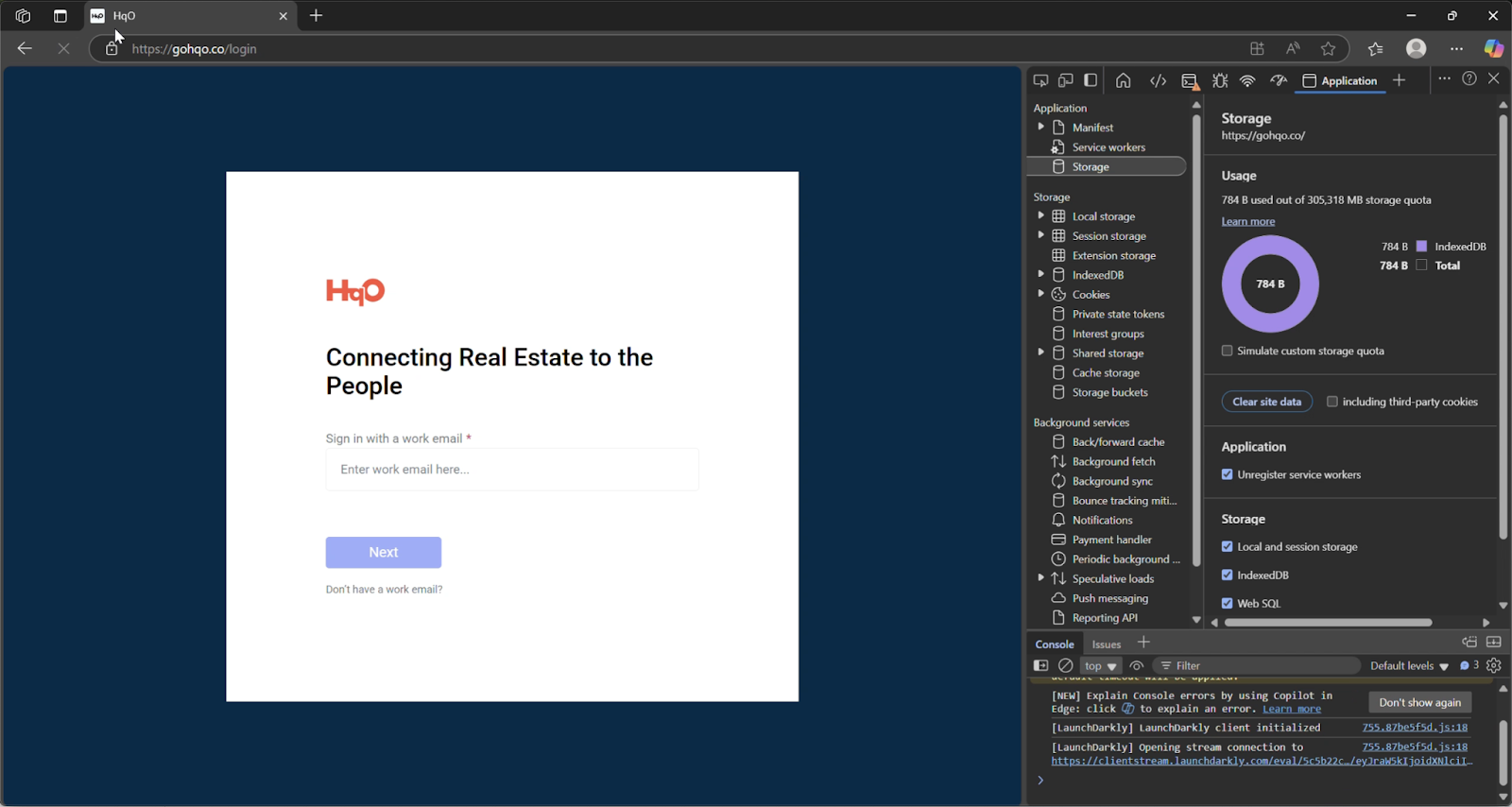Focus the work email input field
Viewport: 1512px width, 807px height.
[x=512, y=470]
